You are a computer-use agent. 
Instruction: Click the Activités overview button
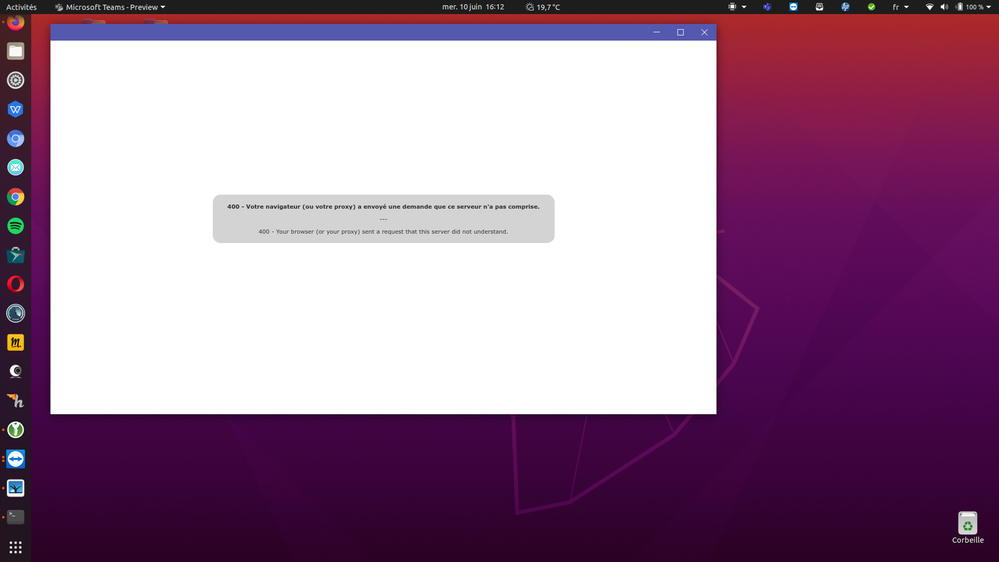[x=22, y=7]
